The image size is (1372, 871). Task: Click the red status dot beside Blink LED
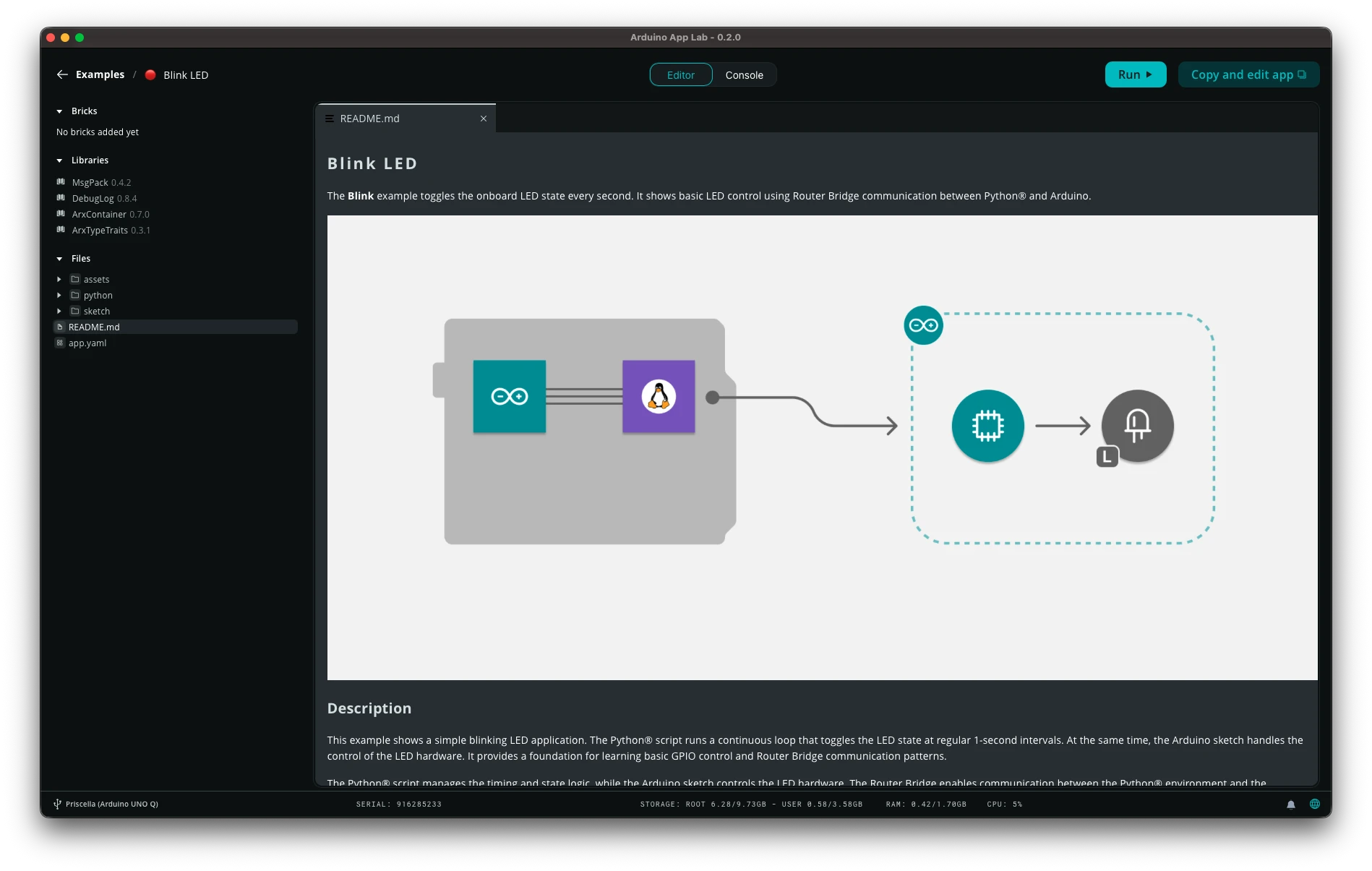(150, 74)
